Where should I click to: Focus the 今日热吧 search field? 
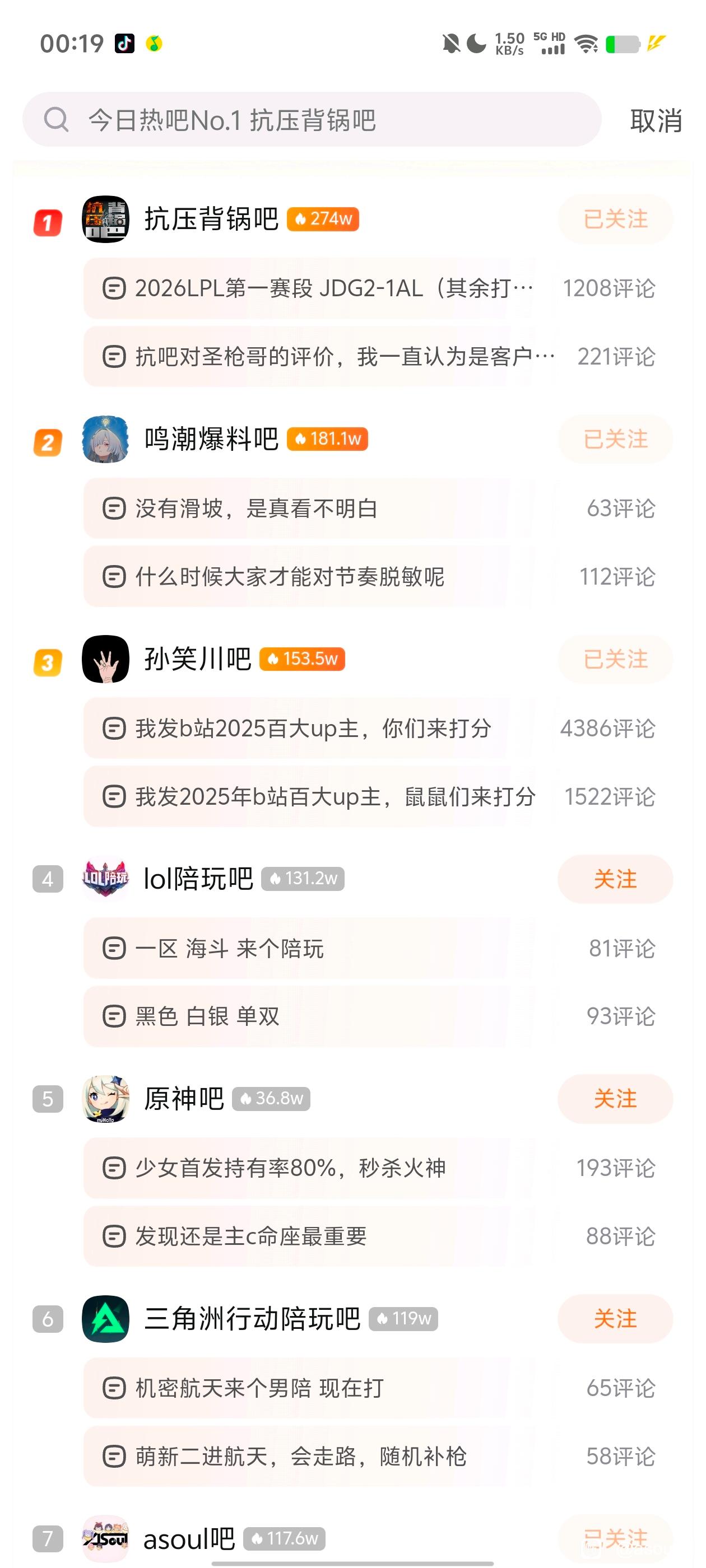click(x=329, y=120)
